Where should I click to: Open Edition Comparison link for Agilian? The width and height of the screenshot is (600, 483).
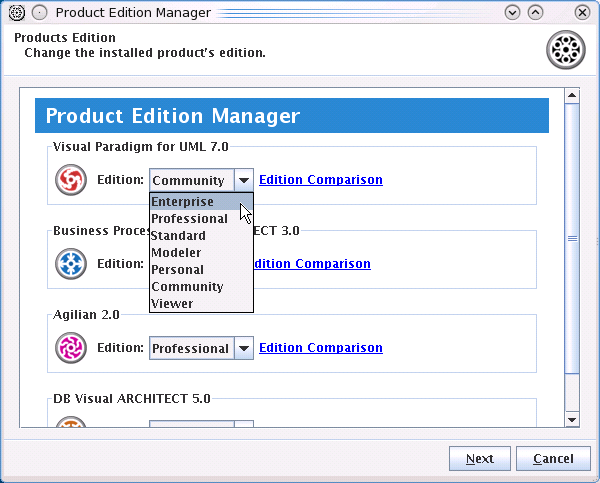coord(321,348)
